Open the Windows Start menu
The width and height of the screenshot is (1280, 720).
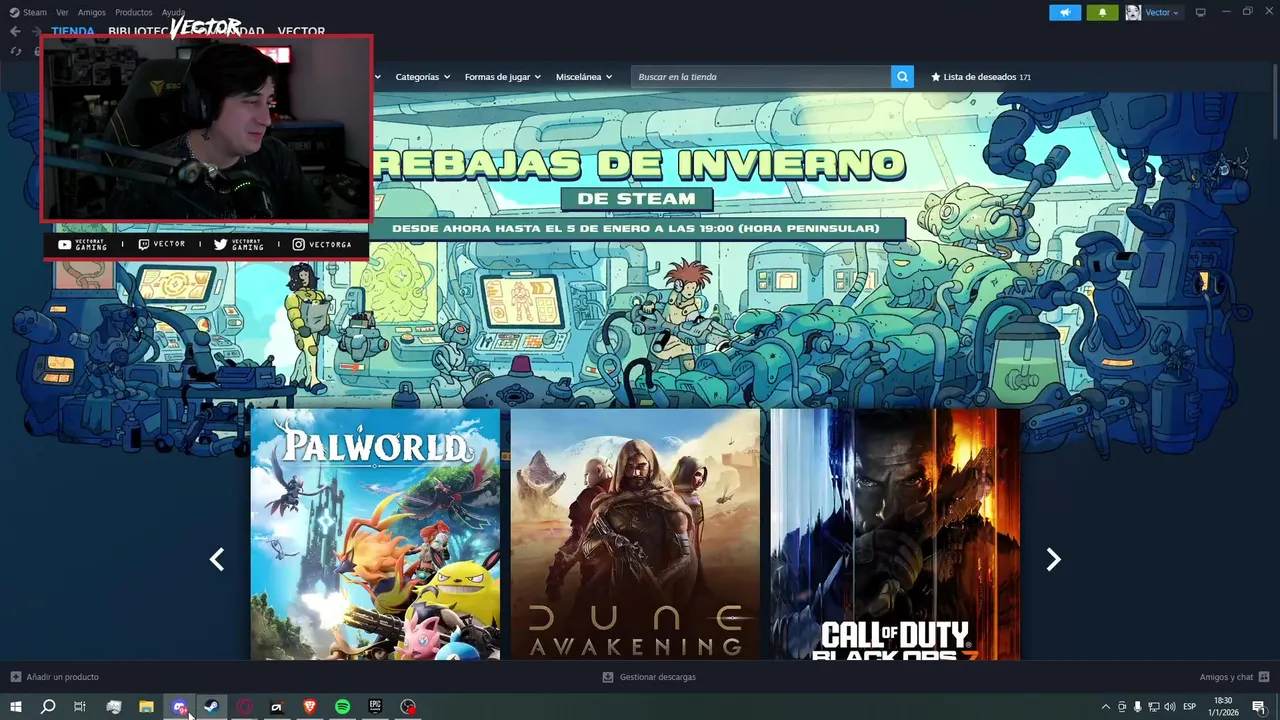[15, 707]
